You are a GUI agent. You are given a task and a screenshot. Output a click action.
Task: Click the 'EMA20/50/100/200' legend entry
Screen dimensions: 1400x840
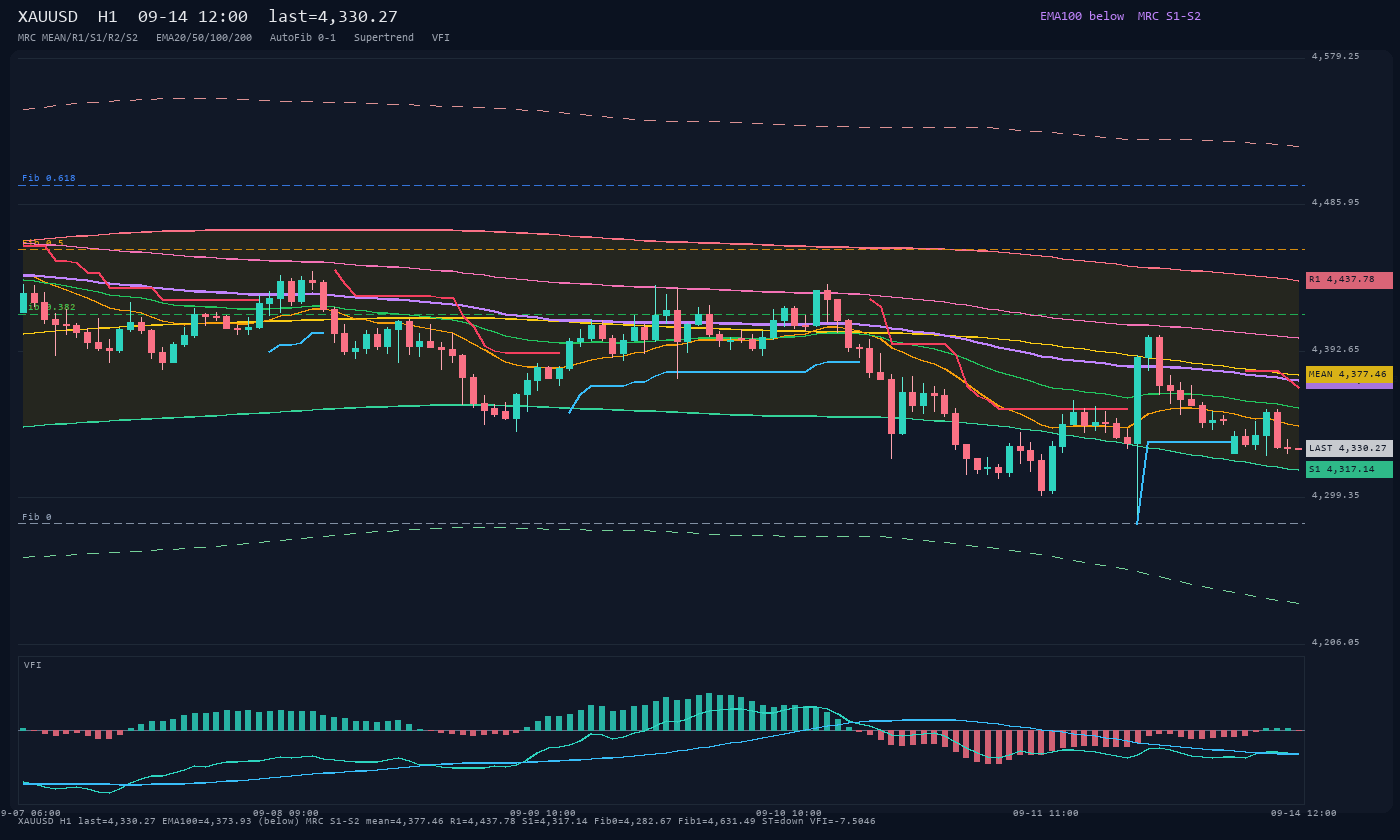tap(204, 38)
